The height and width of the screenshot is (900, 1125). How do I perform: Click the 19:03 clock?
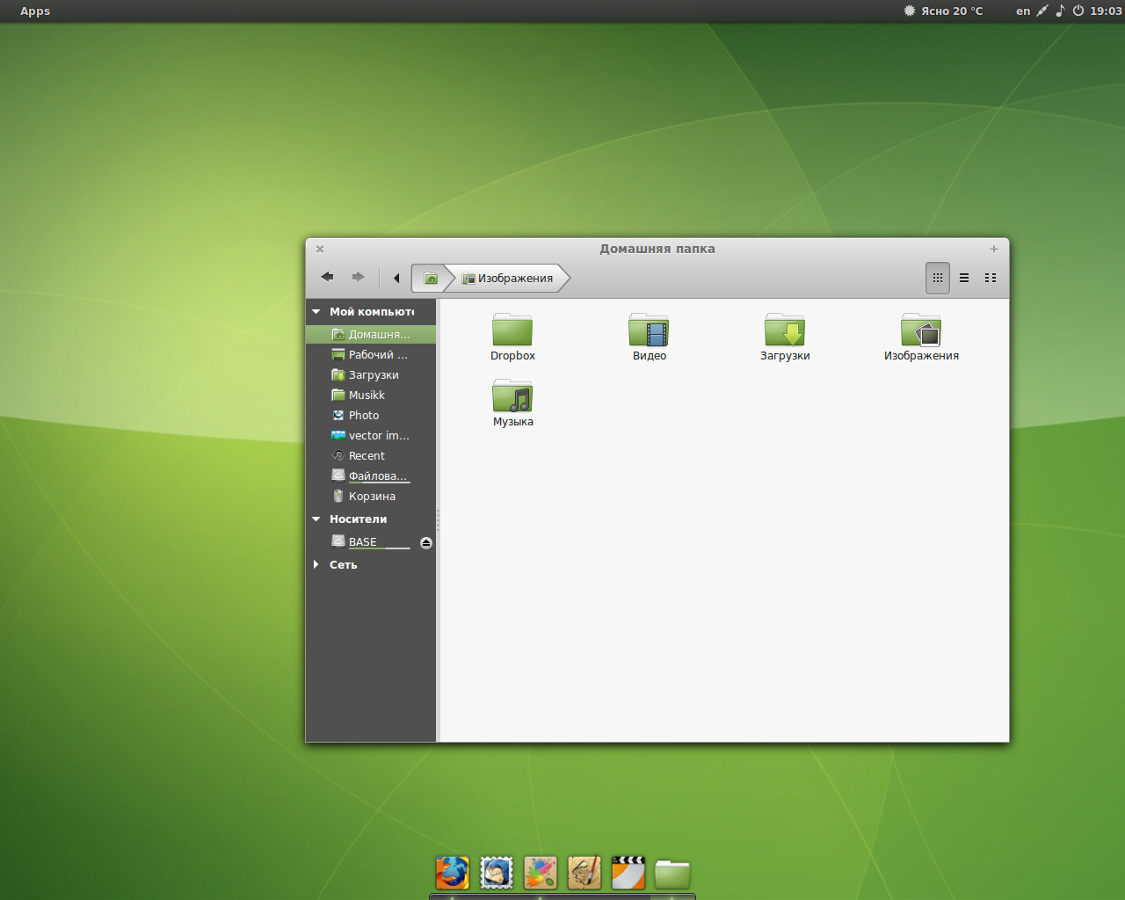point(1105,11)
